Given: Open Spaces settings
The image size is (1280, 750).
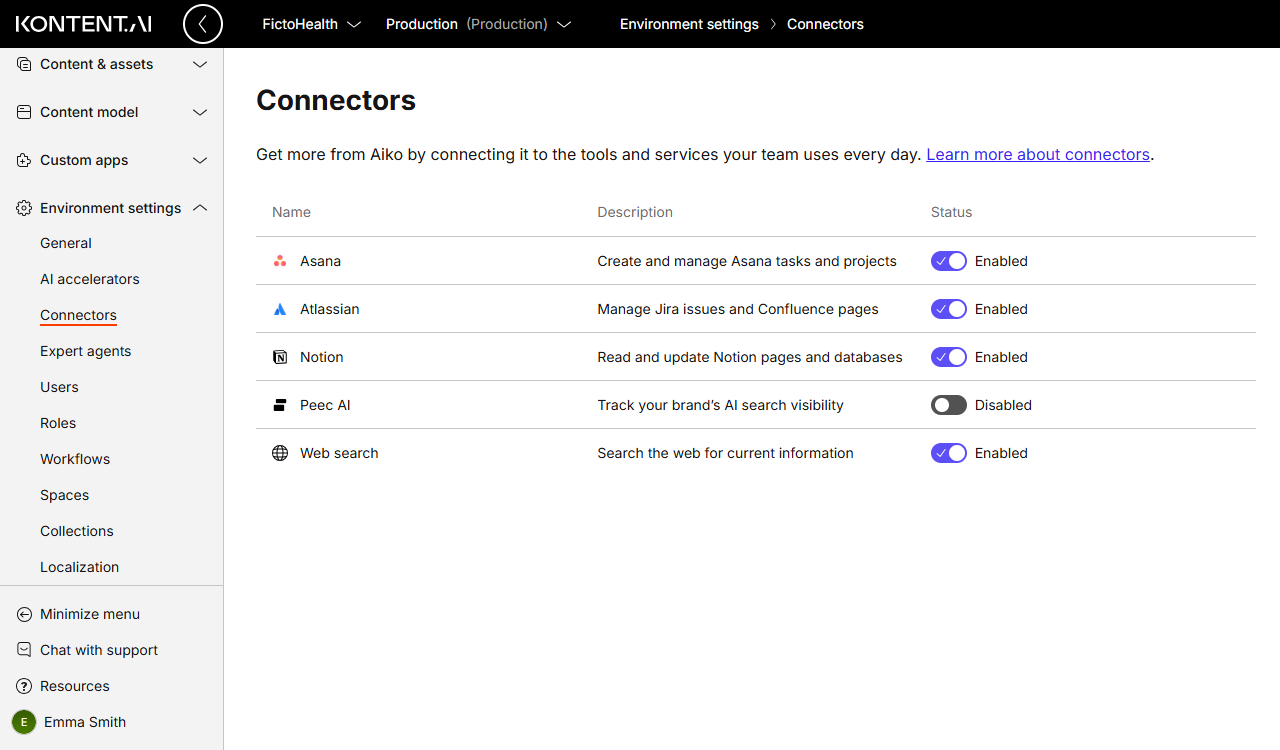Looking at the screenshot, I should (x=65, y=495).
